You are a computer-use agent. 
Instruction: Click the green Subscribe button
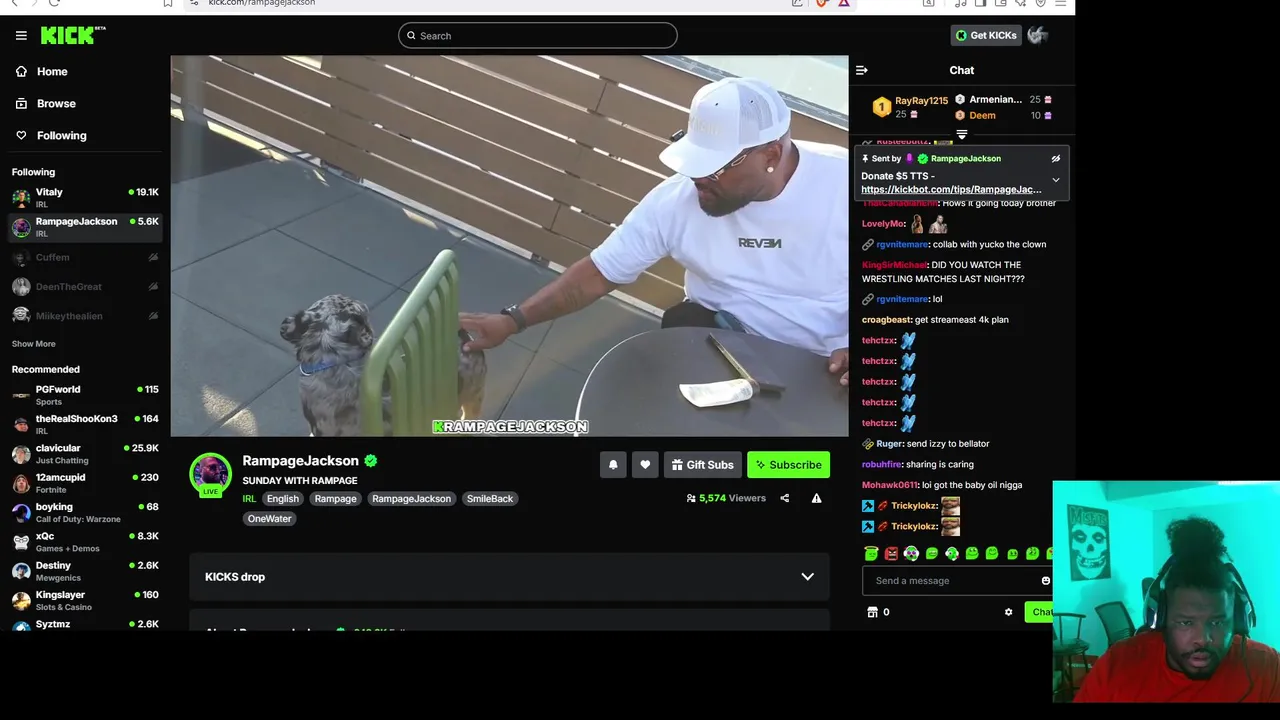pos(788,464)
